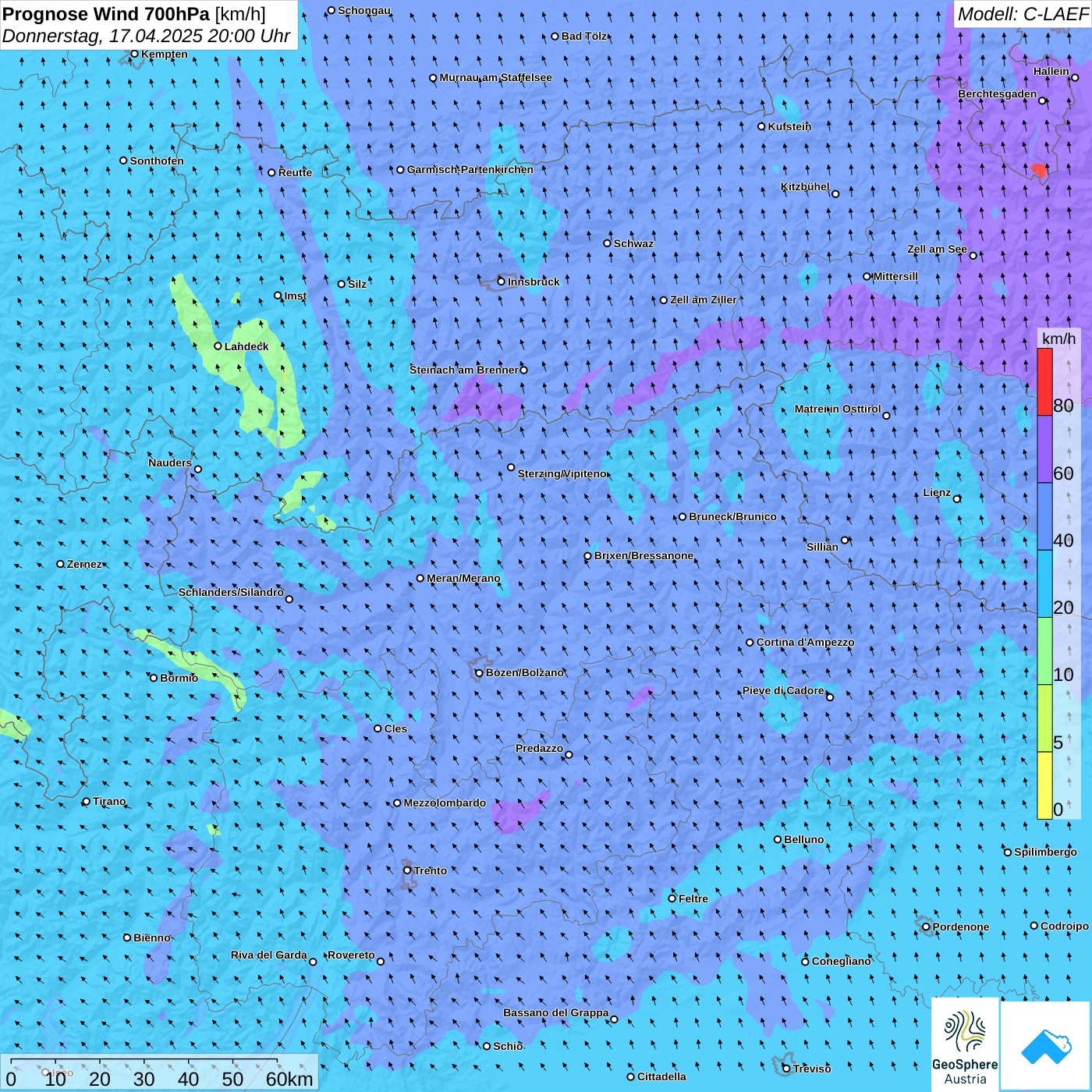Click the 'Sterzing/Vipiteno' label
Viewport: 1092px width, 1092px height.
pos(562,473)
